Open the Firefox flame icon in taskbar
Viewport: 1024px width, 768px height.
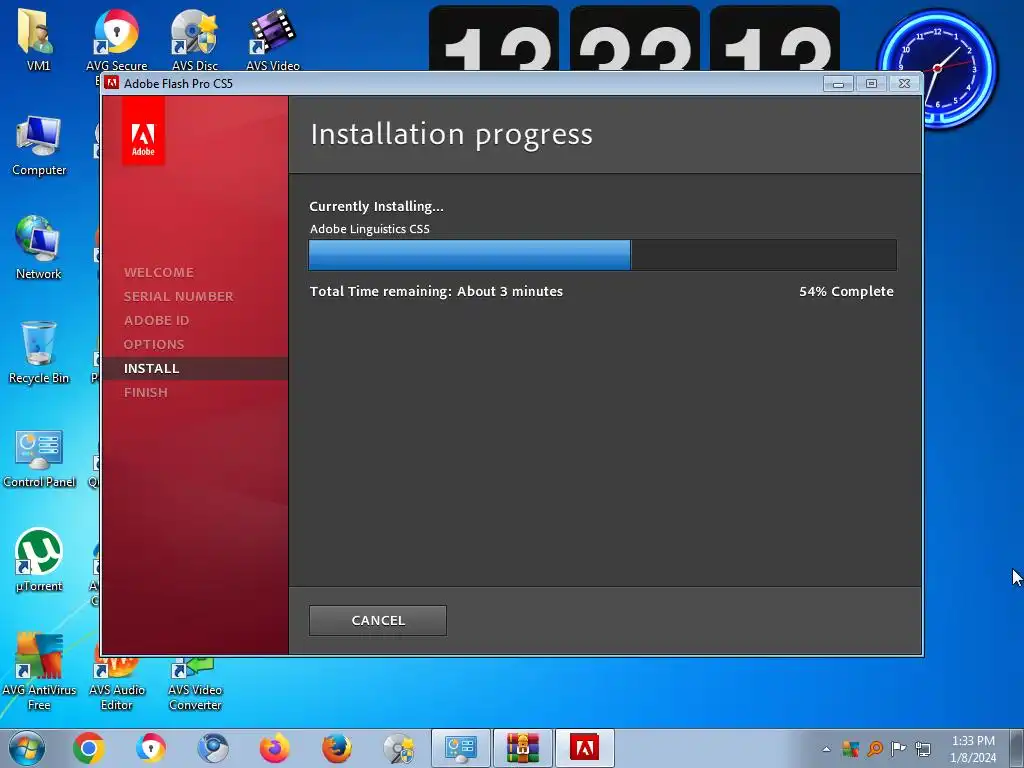[x=275, y=748]
